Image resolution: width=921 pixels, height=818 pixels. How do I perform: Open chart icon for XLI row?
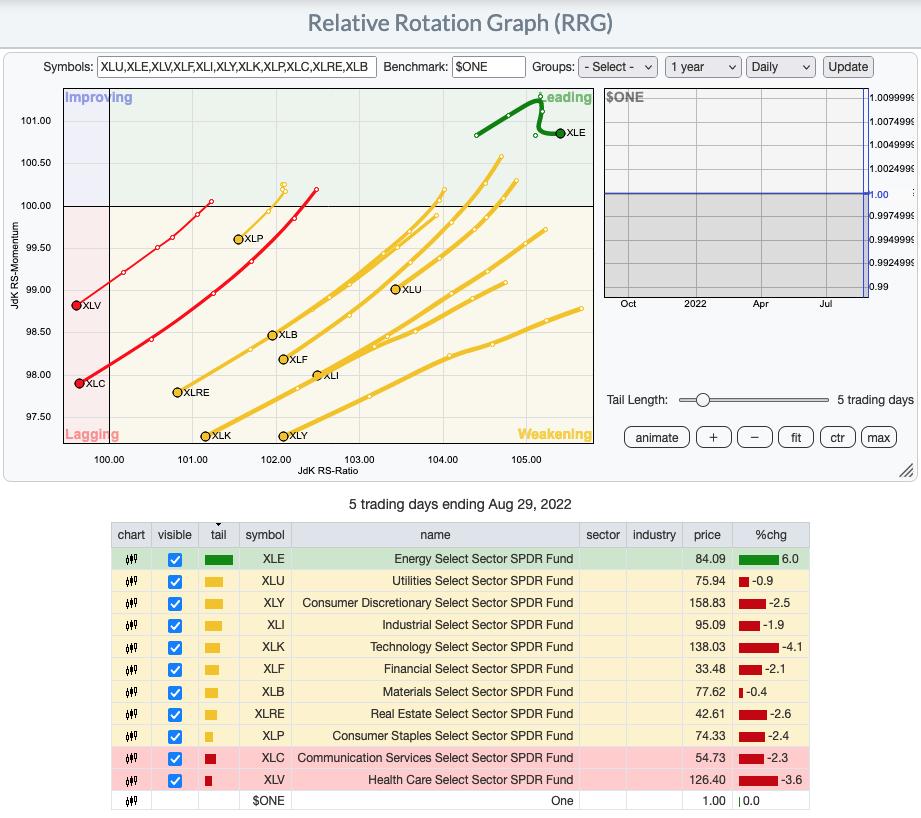tap(131, 625)
